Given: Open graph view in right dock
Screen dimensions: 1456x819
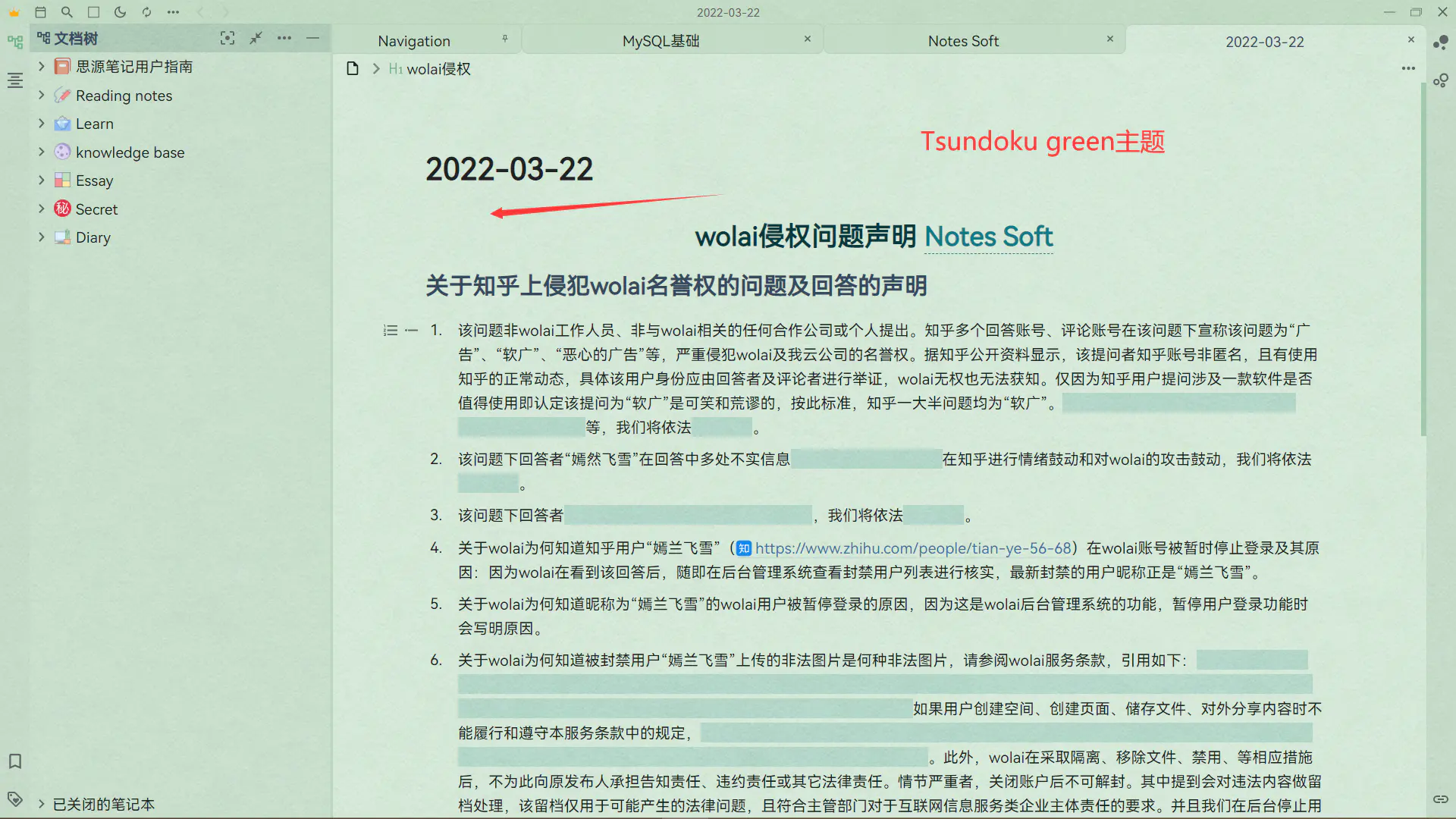Looking at the screenshot, I should (1441, 43).
